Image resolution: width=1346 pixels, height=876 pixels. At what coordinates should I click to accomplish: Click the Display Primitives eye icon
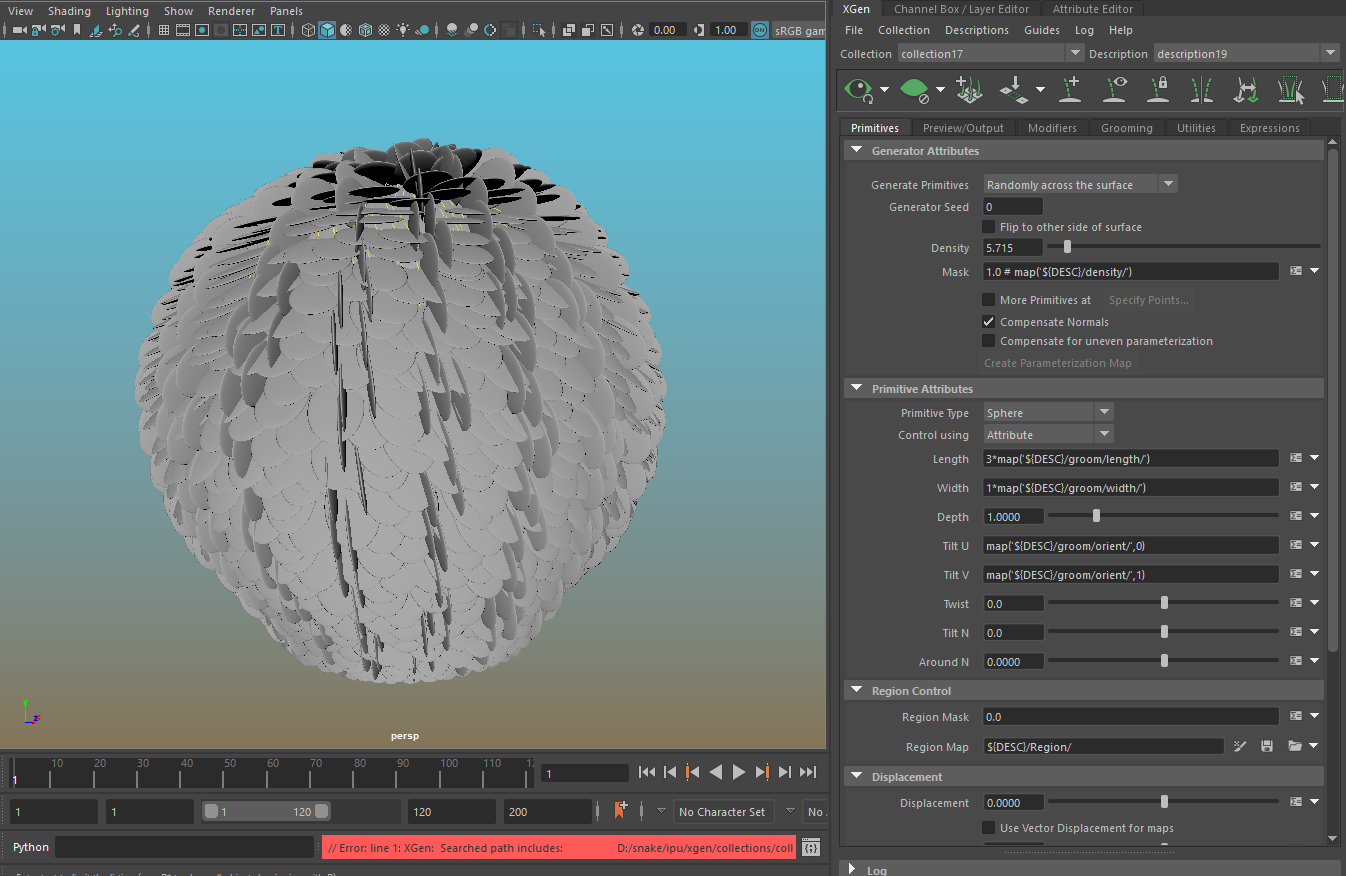(x=1118, y=89)
